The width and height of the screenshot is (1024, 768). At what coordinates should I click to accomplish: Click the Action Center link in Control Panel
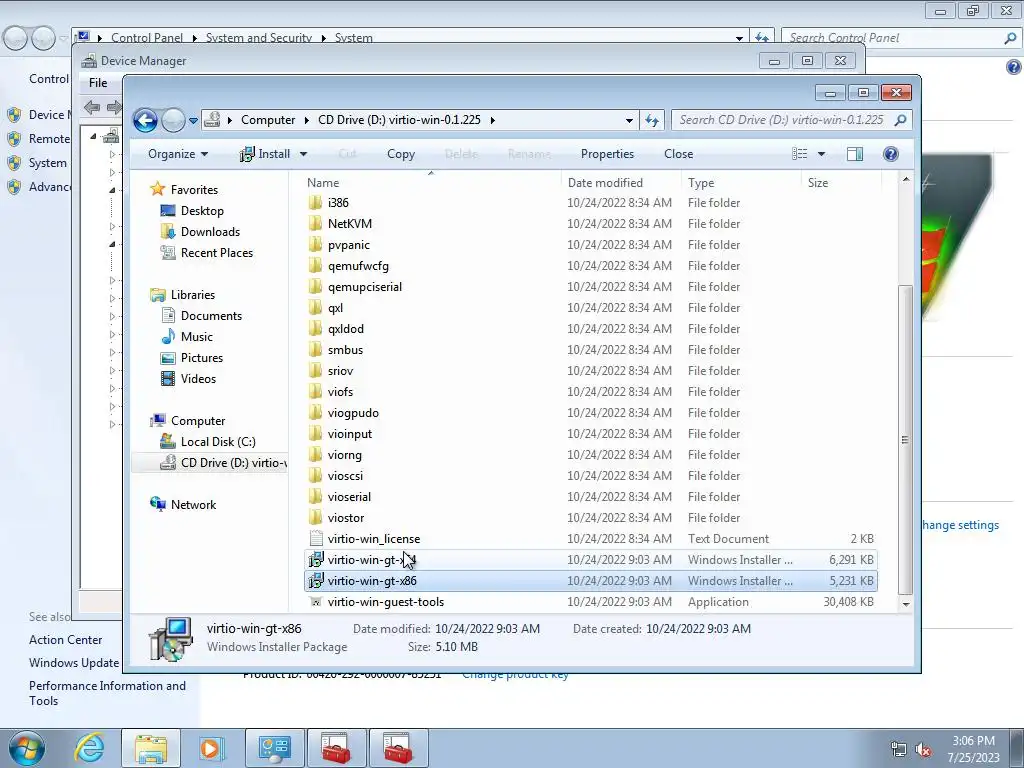coord(65,640)
